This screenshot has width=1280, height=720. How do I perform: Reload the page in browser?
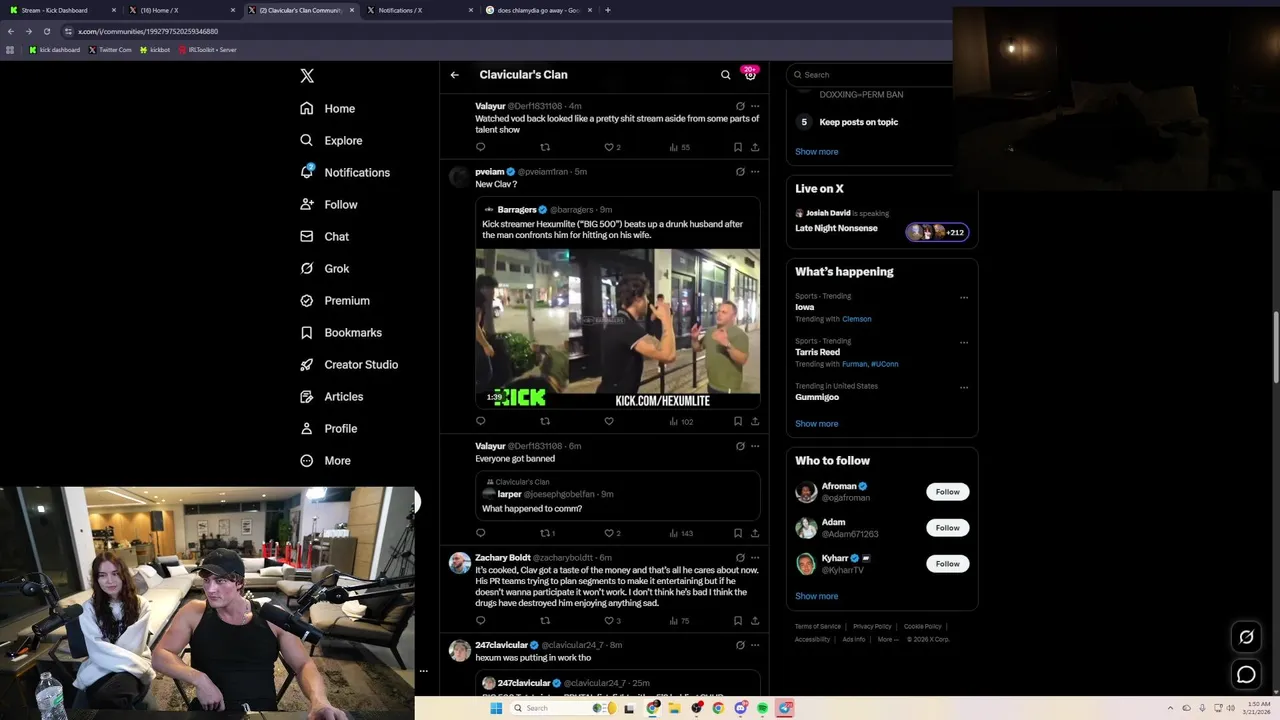tap(46, 31)
